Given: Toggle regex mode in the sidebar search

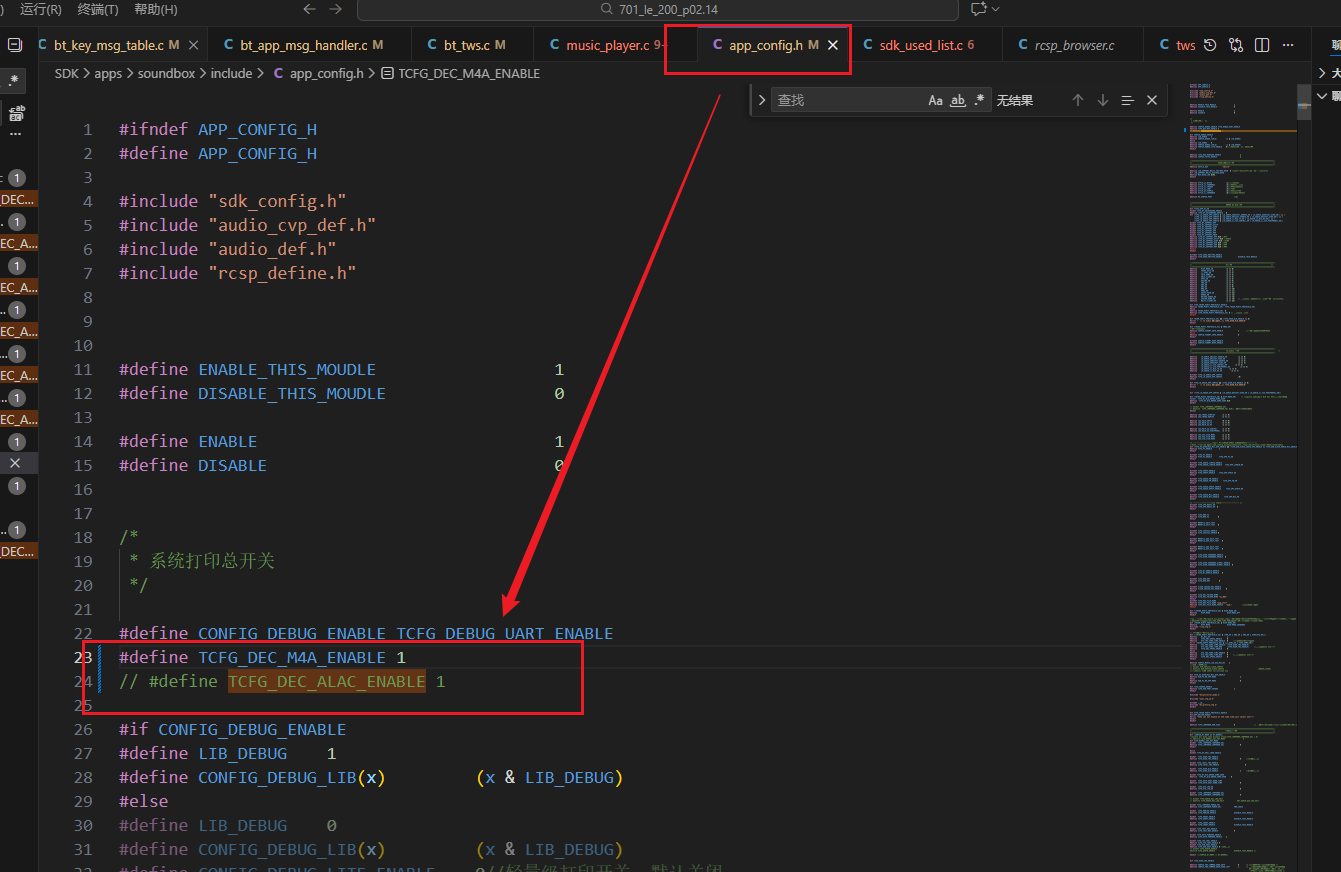Looking at the screenshot, I should pos(14,79).
